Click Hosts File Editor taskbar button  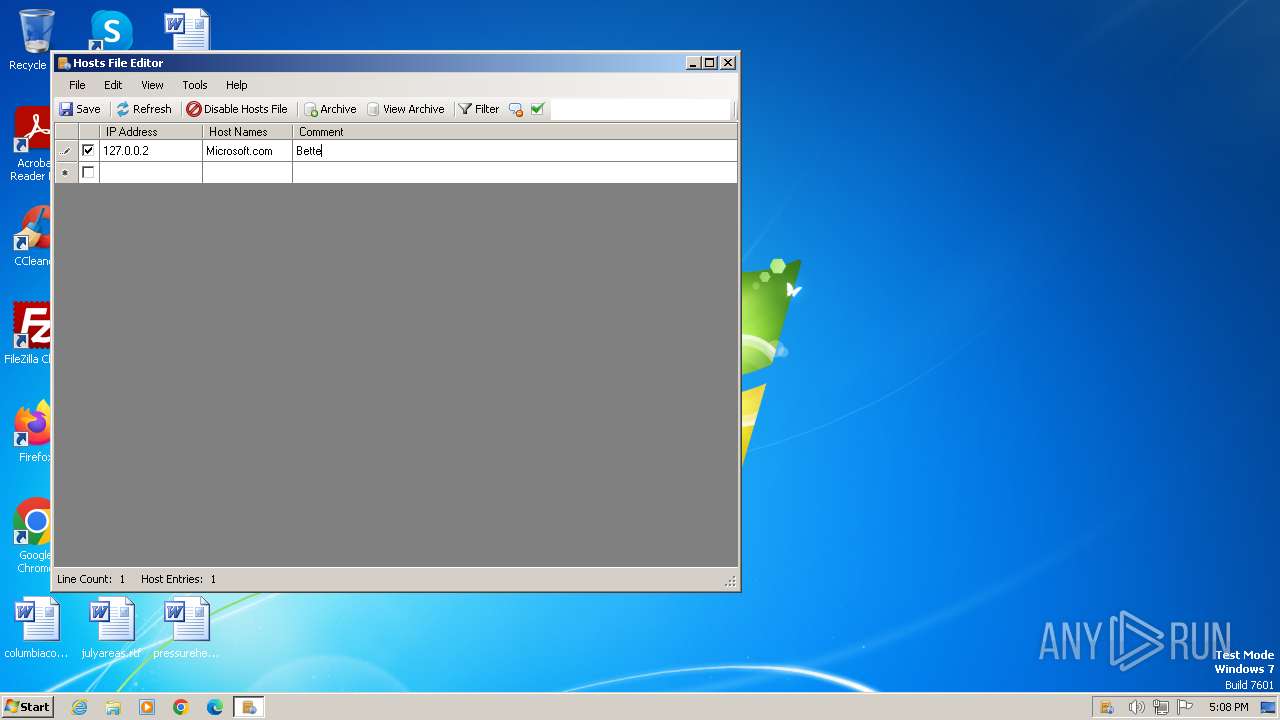tap(249, 707)
